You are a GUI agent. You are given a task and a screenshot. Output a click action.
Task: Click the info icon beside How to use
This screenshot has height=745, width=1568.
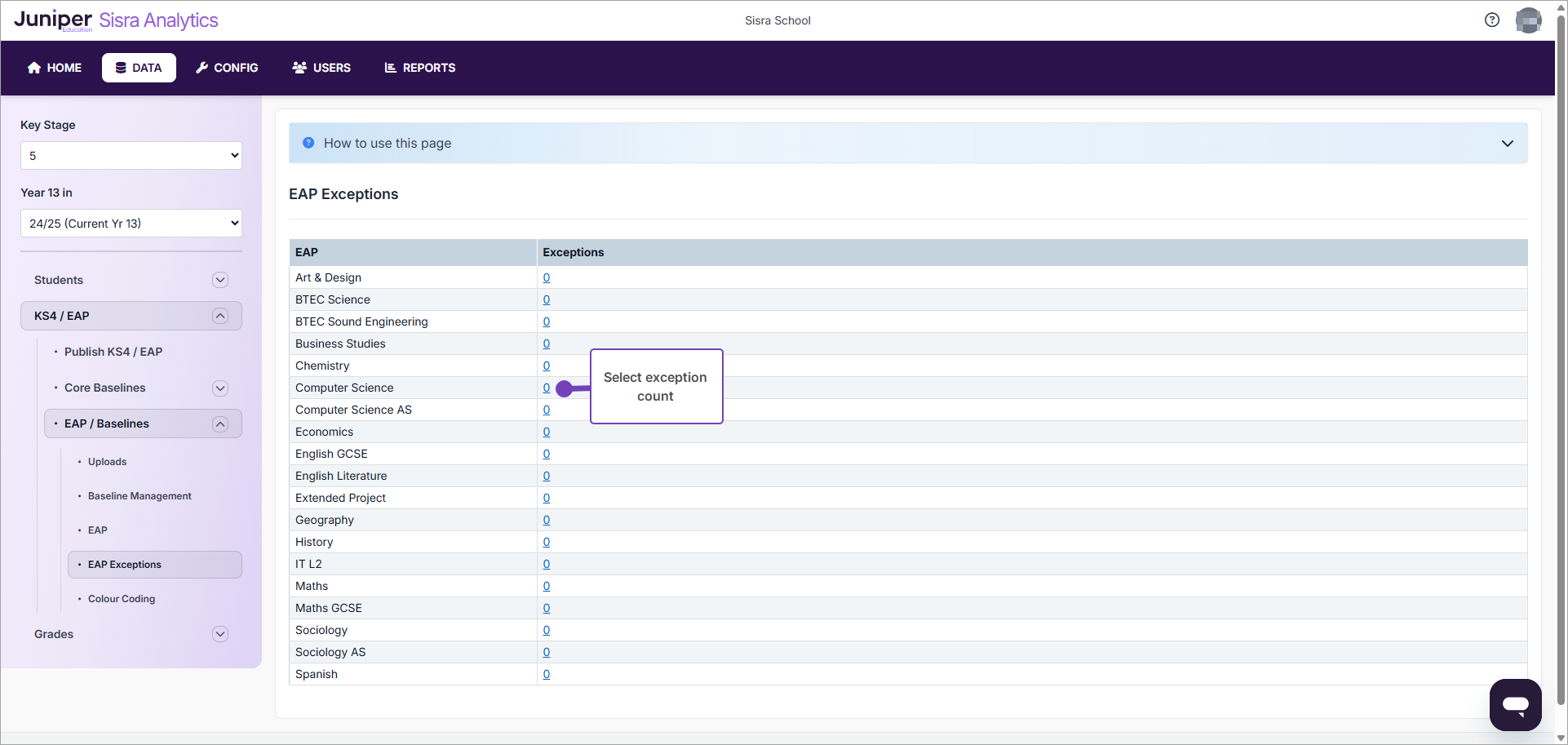[308, 143]
